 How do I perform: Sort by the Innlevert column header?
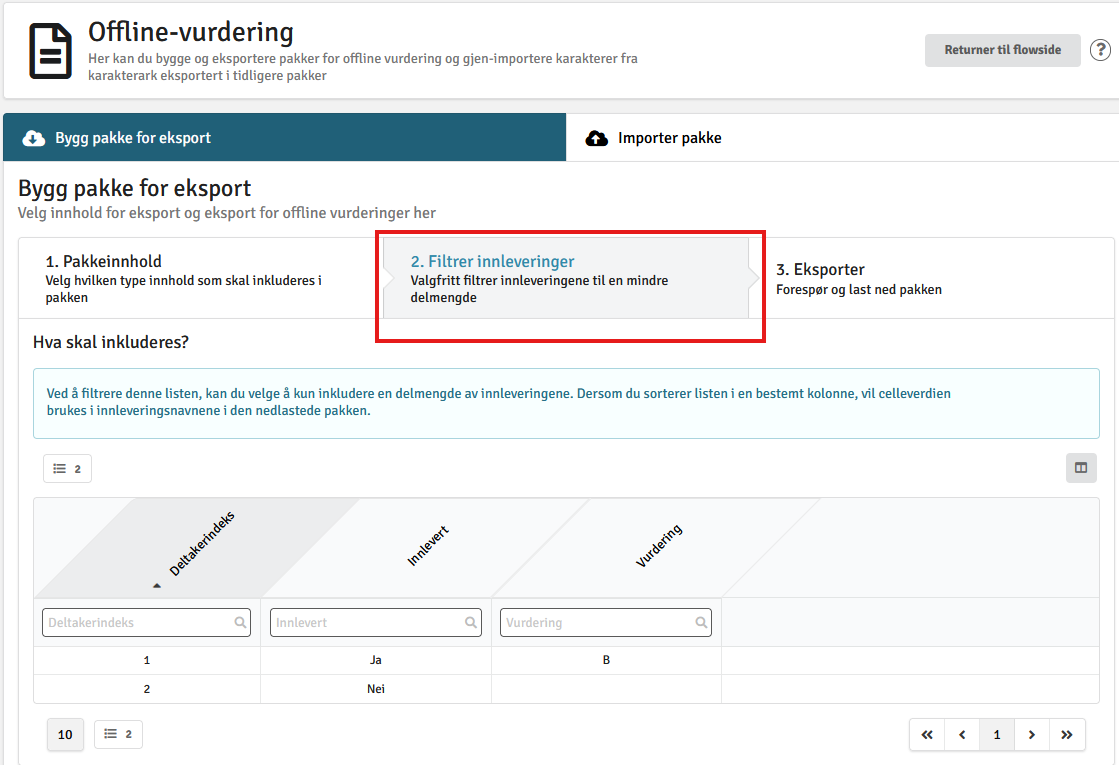[x=428, y=546]
